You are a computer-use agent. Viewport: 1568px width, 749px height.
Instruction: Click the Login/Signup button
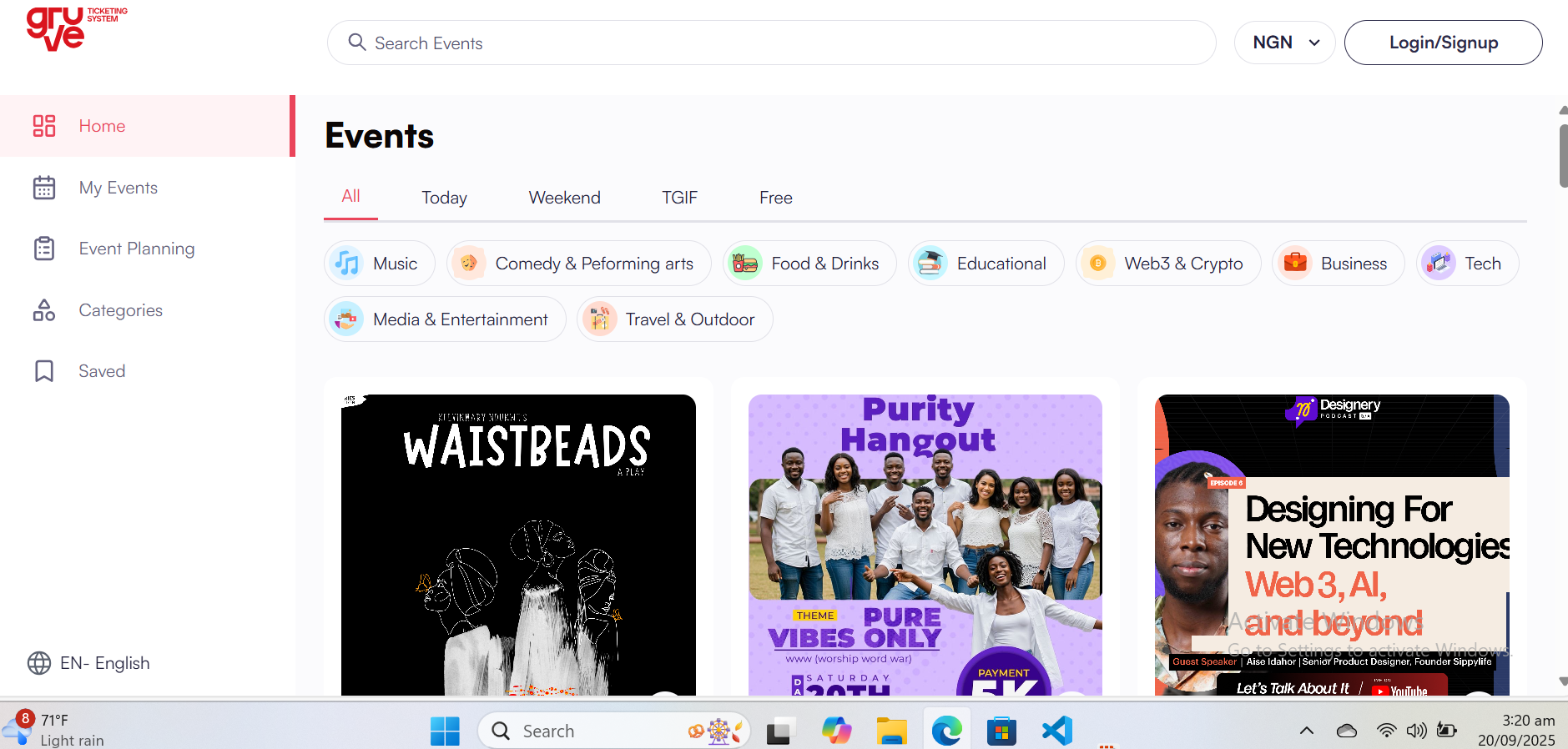tap(1443, 43)
